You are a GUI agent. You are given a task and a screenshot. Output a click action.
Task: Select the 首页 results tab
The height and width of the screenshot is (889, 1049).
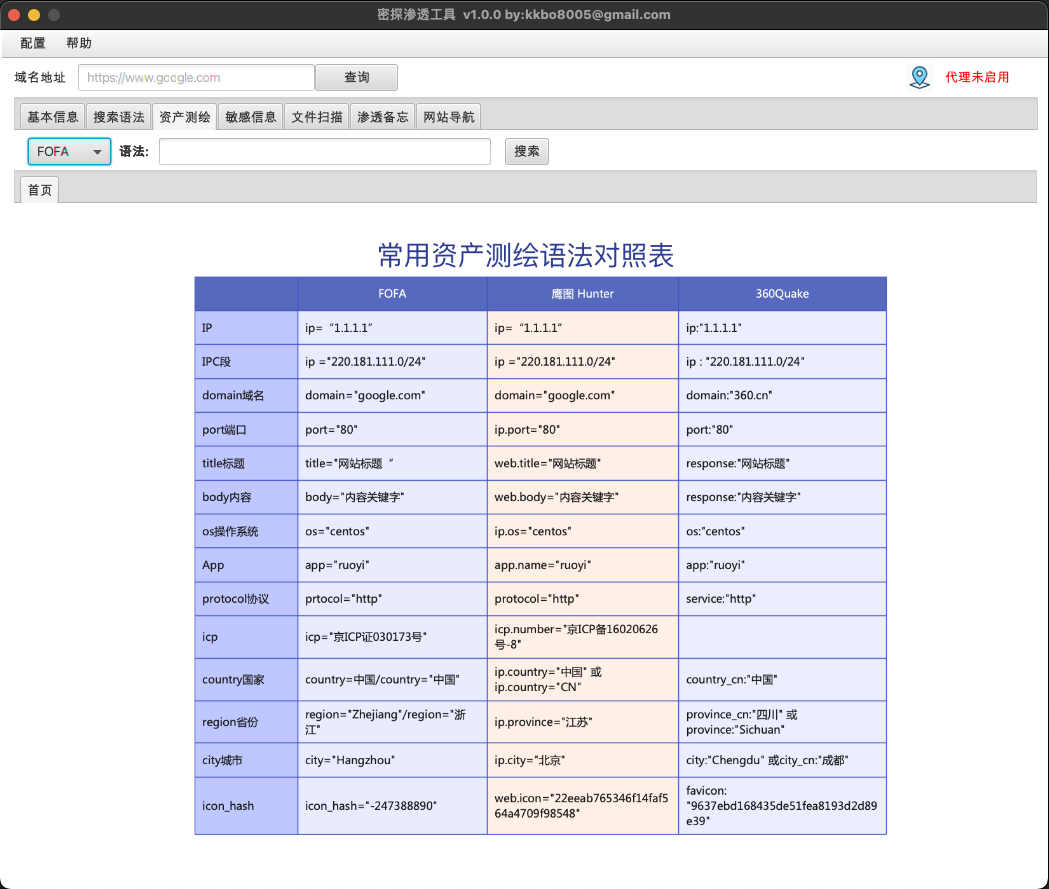point(39,190)
